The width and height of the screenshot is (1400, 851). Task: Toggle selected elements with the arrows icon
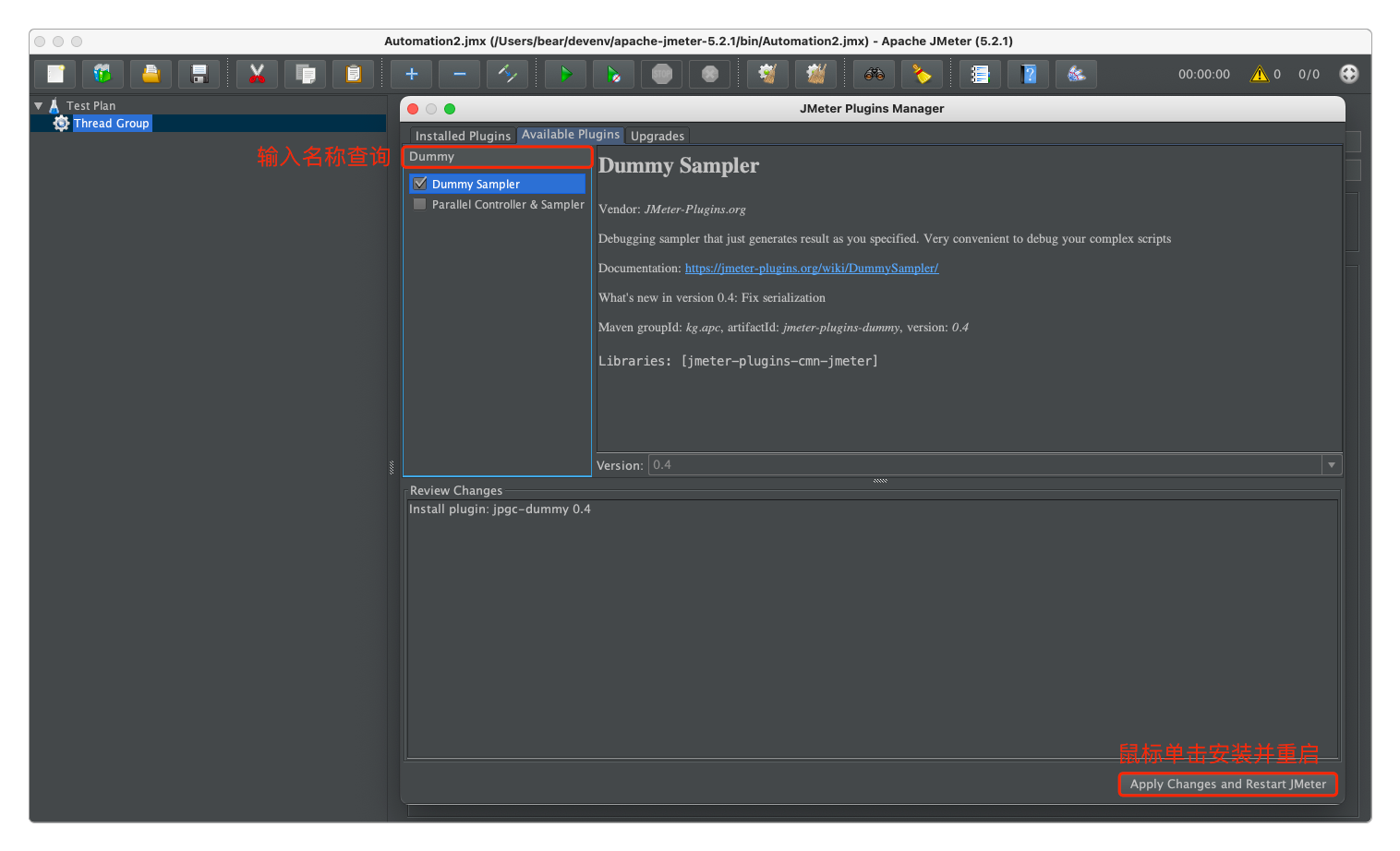(508, 74)
